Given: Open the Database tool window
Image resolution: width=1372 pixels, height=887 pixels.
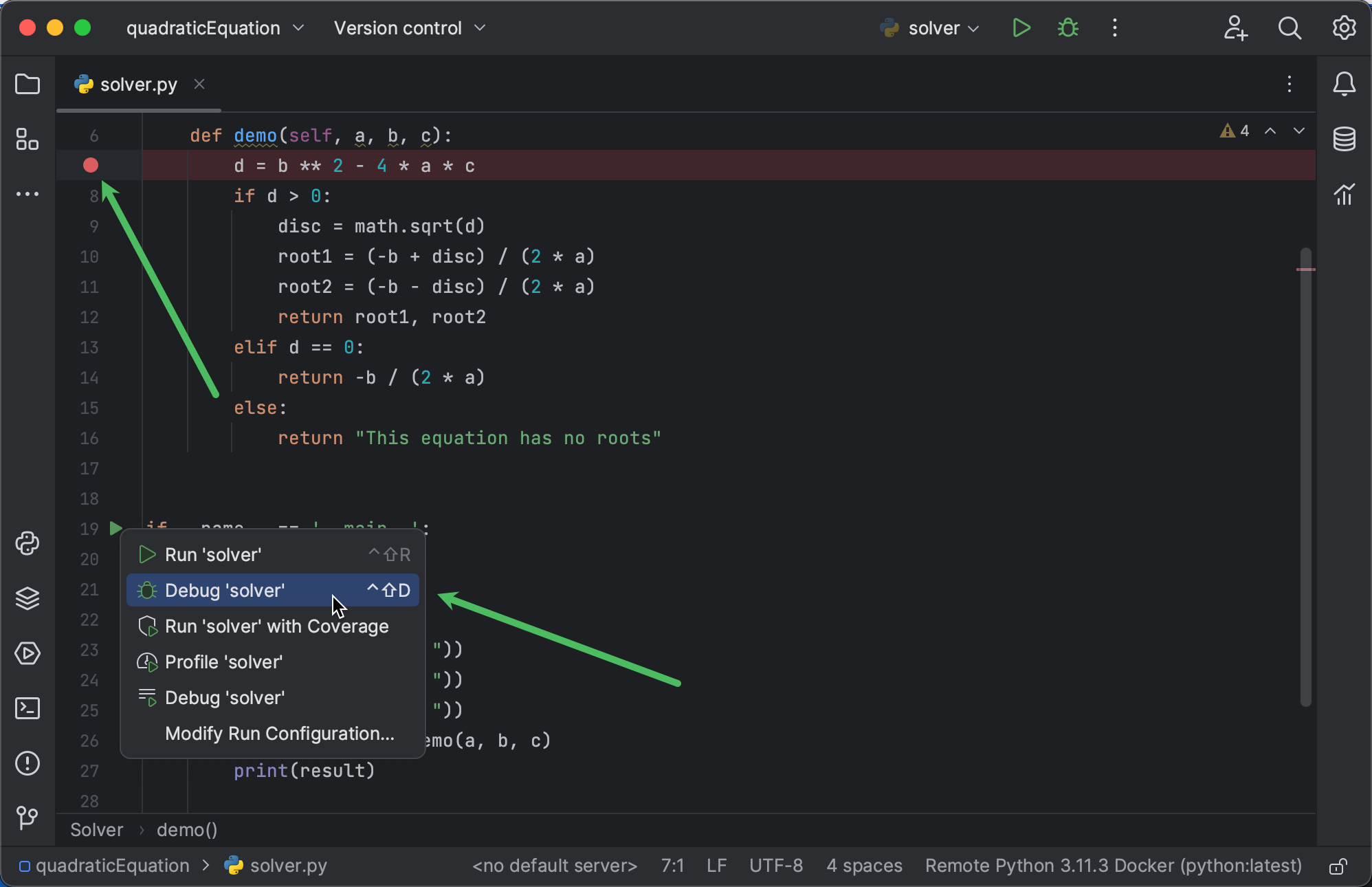Looking at the screenshot, I should click(1344, 140).
